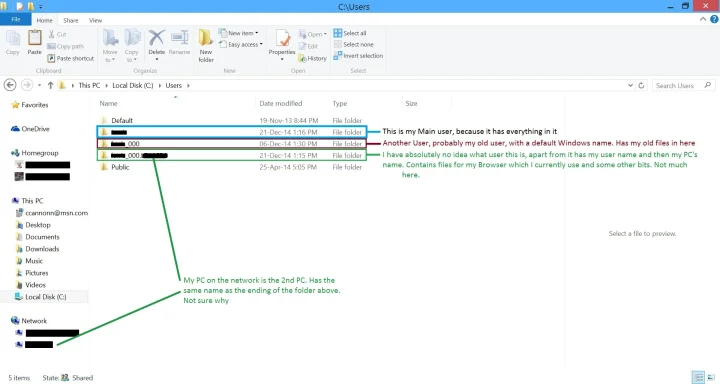Go back with the Back arrow

(x=10, y=85)
